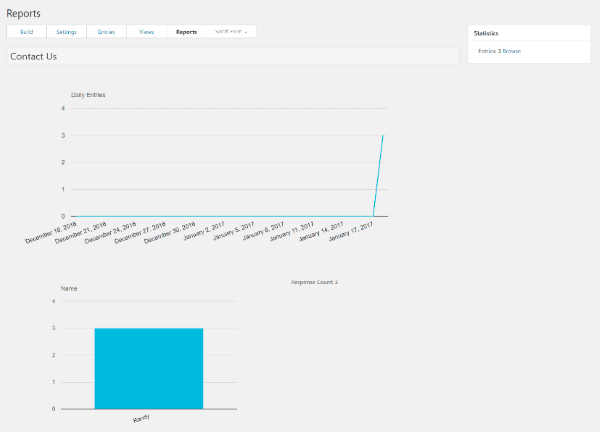This screenshot has height=432, width=600.
Task: Click the Statistics panel header
Action: 486,33
